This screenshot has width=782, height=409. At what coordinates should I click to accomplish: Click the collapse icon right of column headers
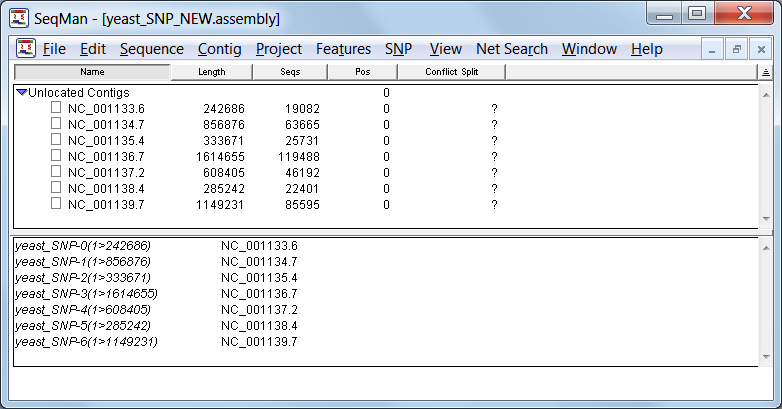[x=766, y=72]
